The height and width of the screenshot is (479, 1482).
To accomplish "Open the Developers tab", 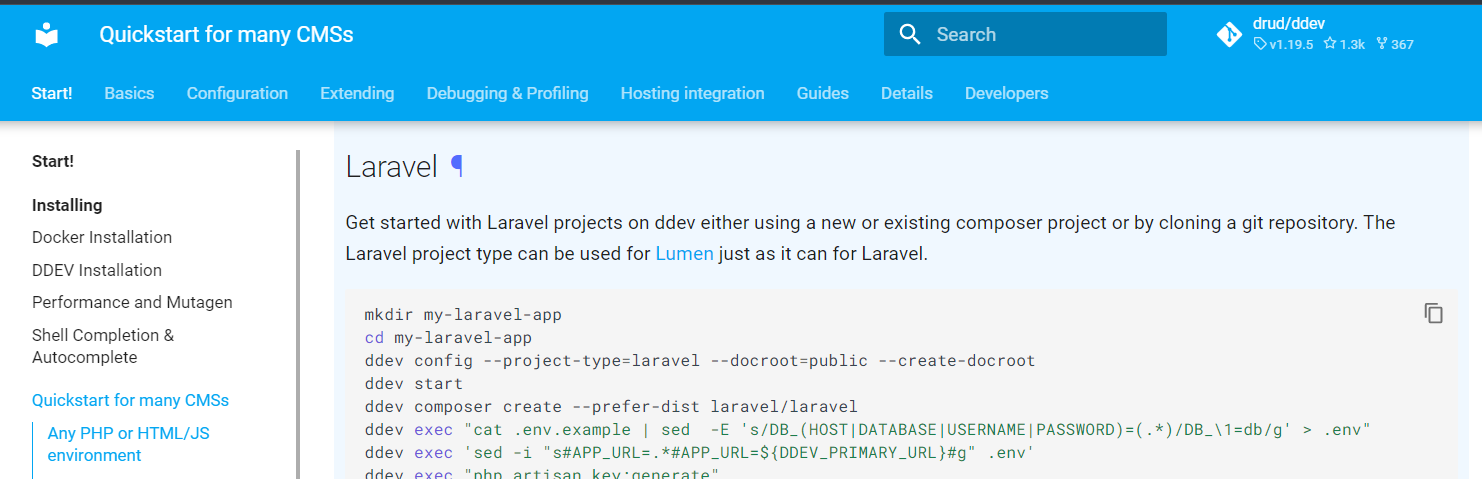I will point(1006,93).
